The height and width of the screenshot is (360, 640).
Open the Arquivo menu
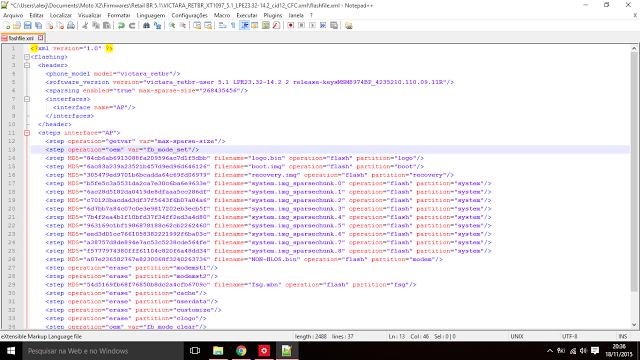click(x=13, y=15)
